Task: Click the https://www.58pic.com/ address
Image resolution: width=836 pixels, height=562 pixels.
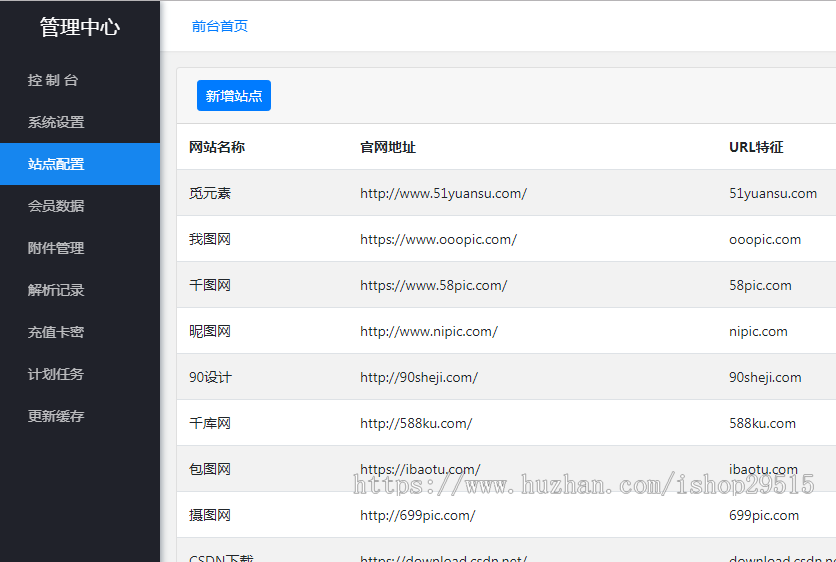Action: click(x=433, y=285)
